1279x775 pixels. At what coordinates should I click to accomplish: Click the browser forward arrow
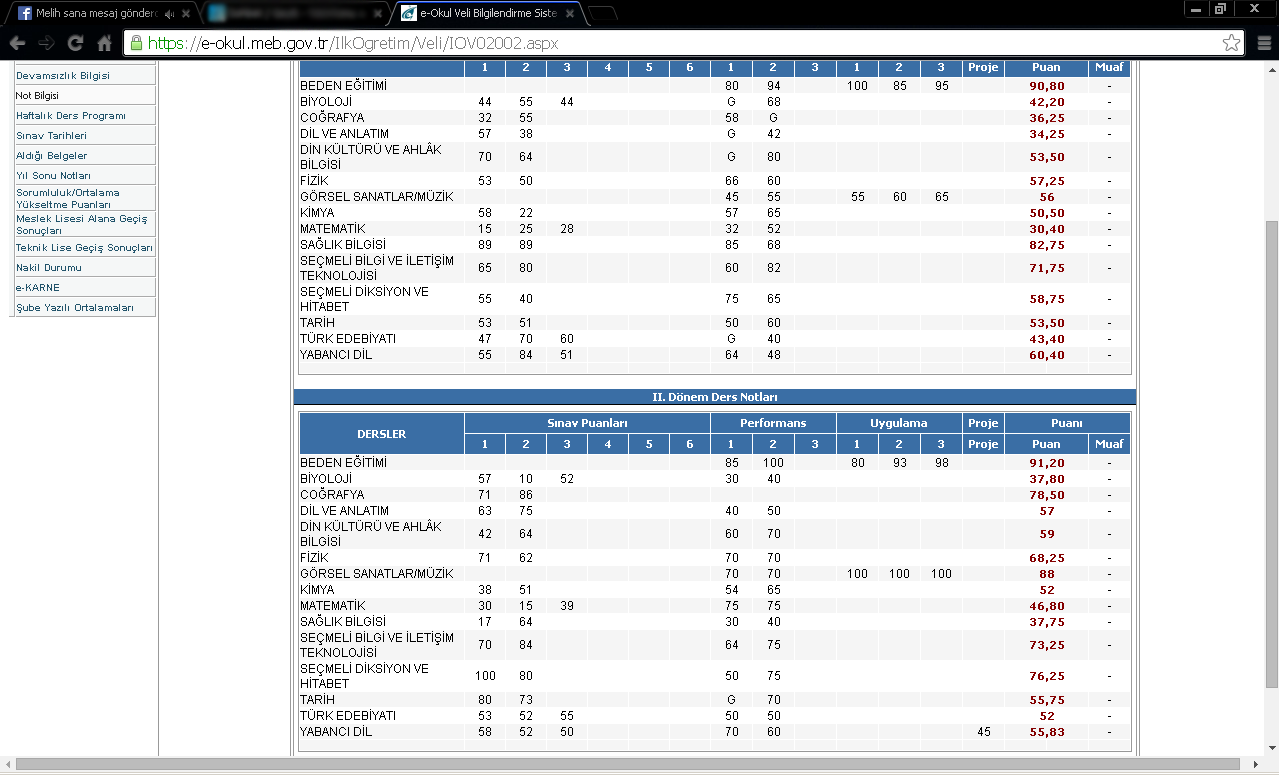pyautogui.click(x=46, y=43)
